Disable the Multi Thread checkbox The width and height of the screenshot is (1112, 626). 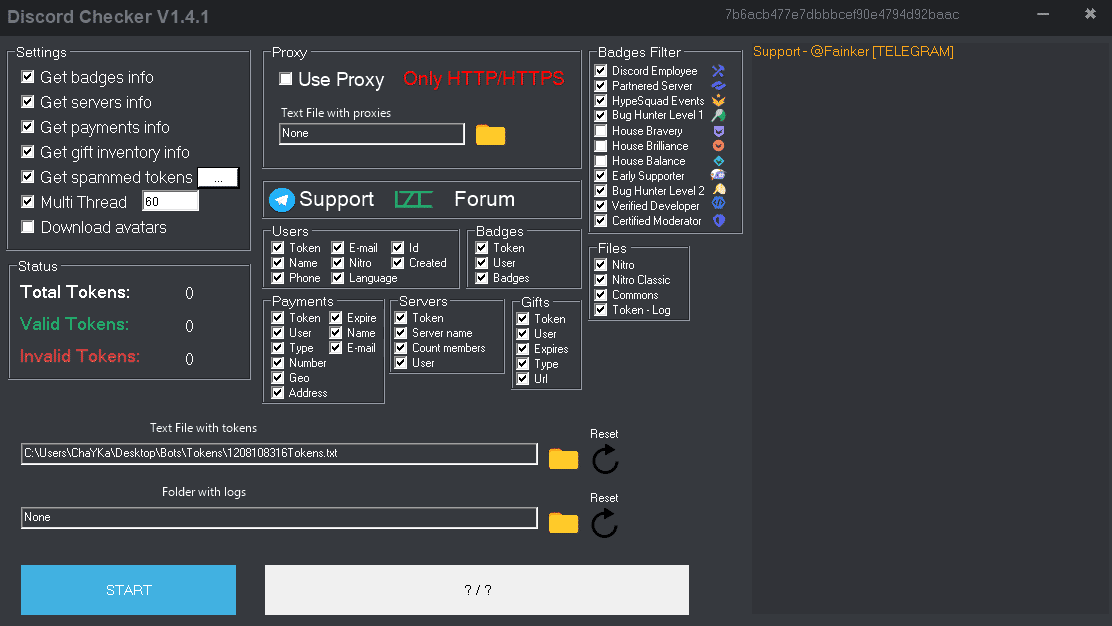tap(28, 202)
